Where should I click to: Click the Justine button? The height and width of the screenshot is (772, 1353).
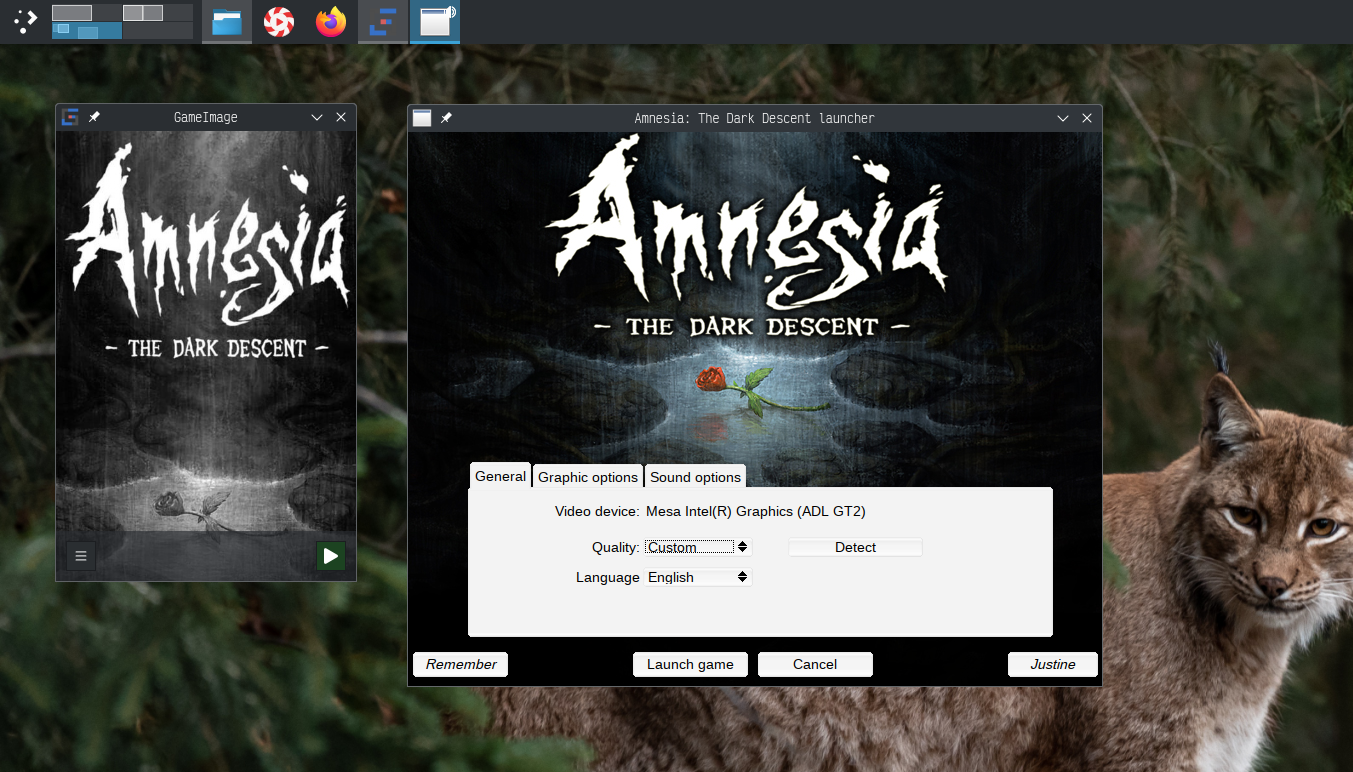1053,664
